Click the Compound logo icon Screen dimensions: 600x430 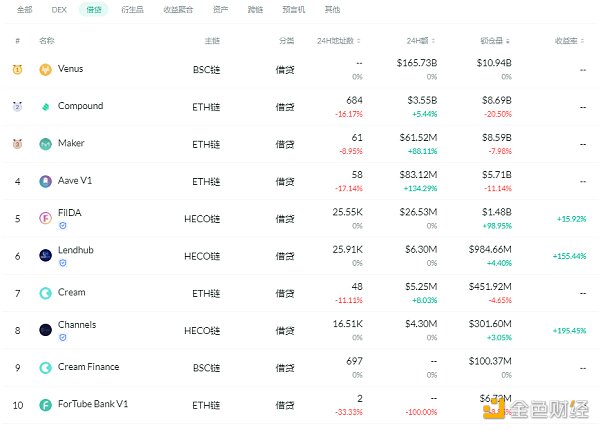click(46, 106)
